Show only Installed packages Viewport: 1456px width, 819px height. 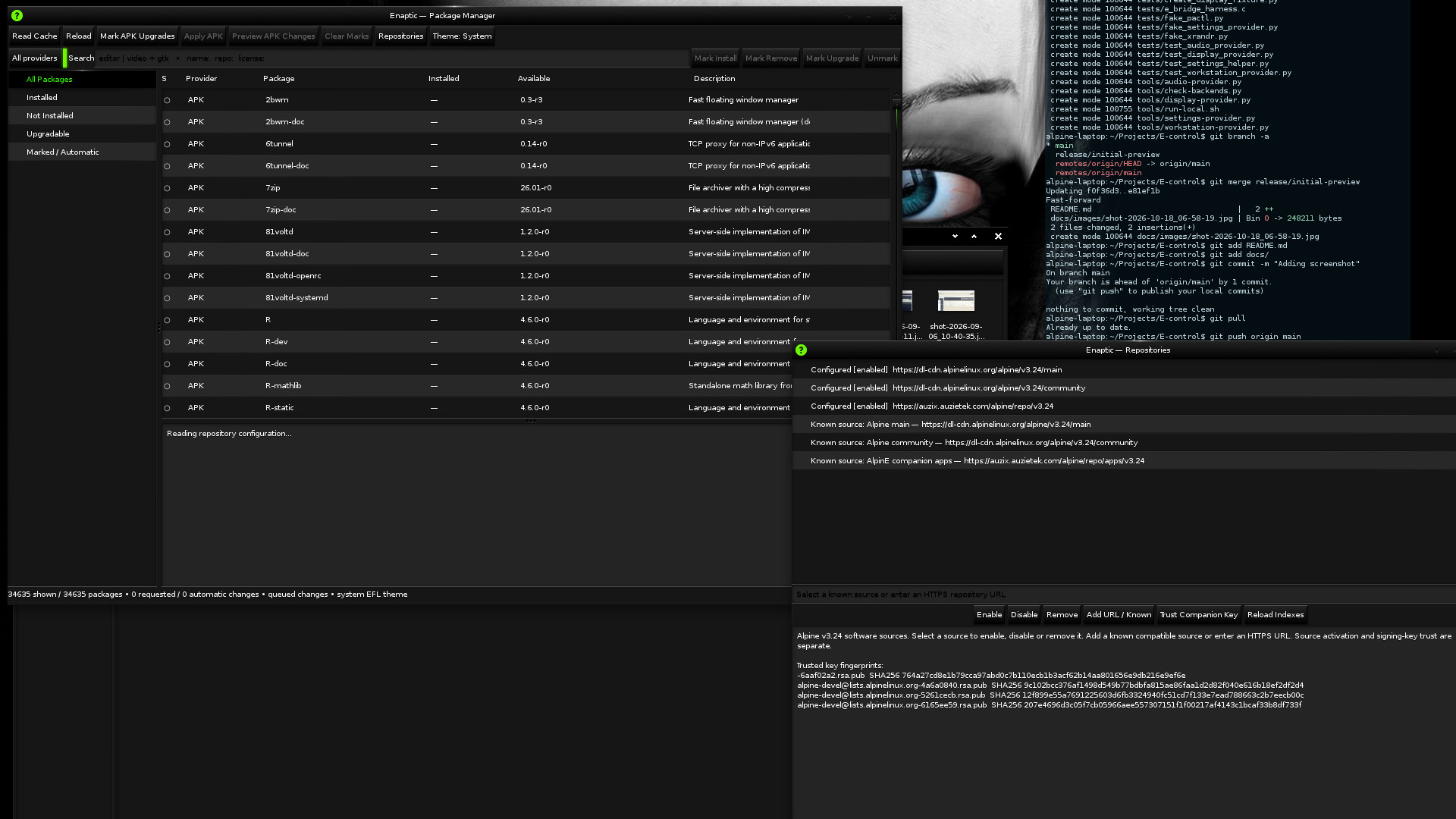coord(82,98)
